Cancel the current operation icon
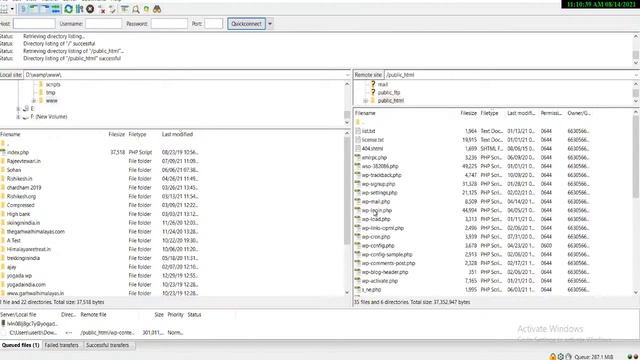This screenshot has width=640, height=360. [x=90, y=9]
